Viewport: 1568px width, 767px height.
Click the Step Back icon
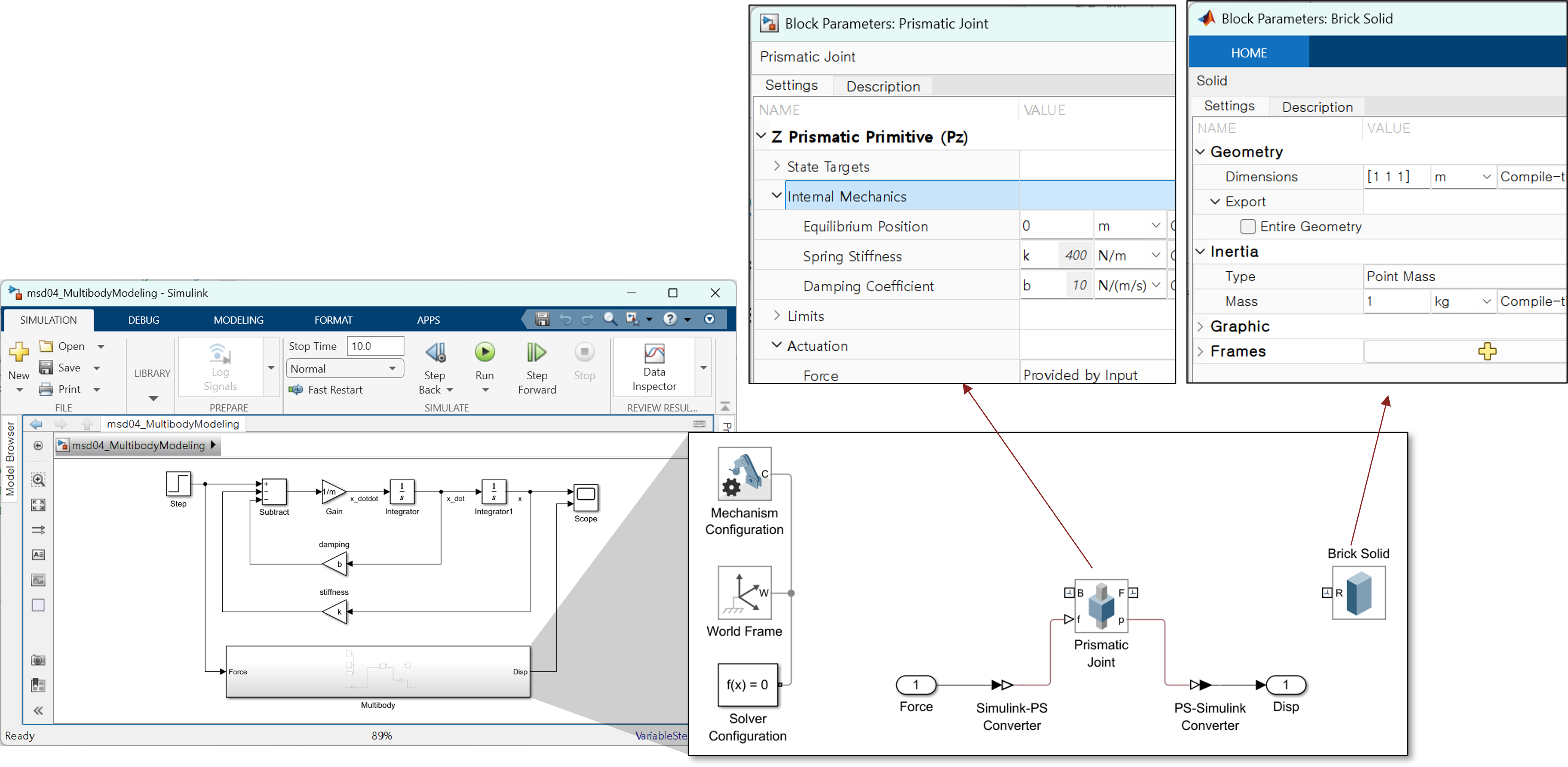click(436, 353)
